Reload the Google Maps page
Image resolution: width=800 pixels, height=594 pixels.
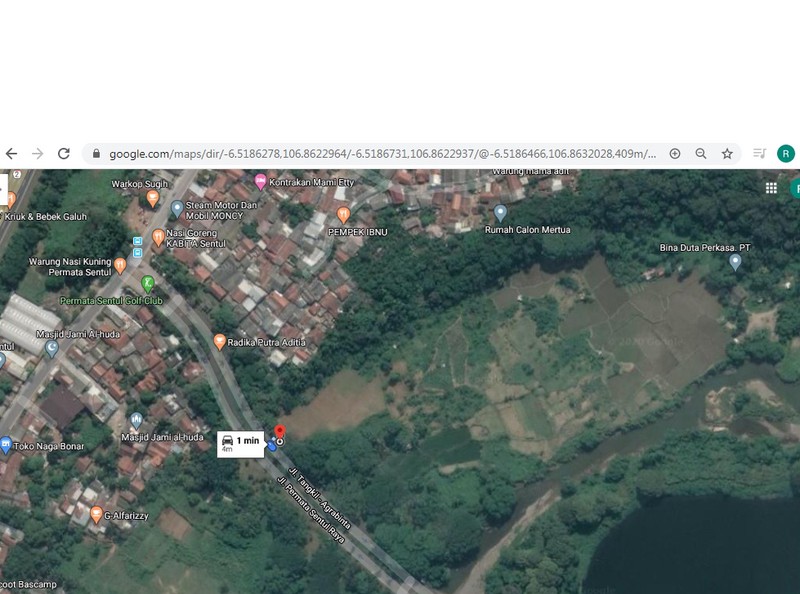point(64,154)
